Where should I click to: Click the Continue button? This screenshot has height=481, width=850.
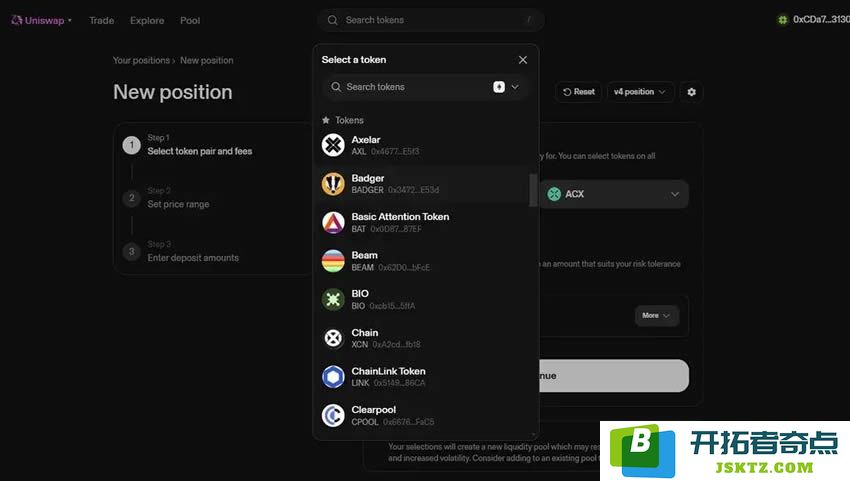coord(614,376)
